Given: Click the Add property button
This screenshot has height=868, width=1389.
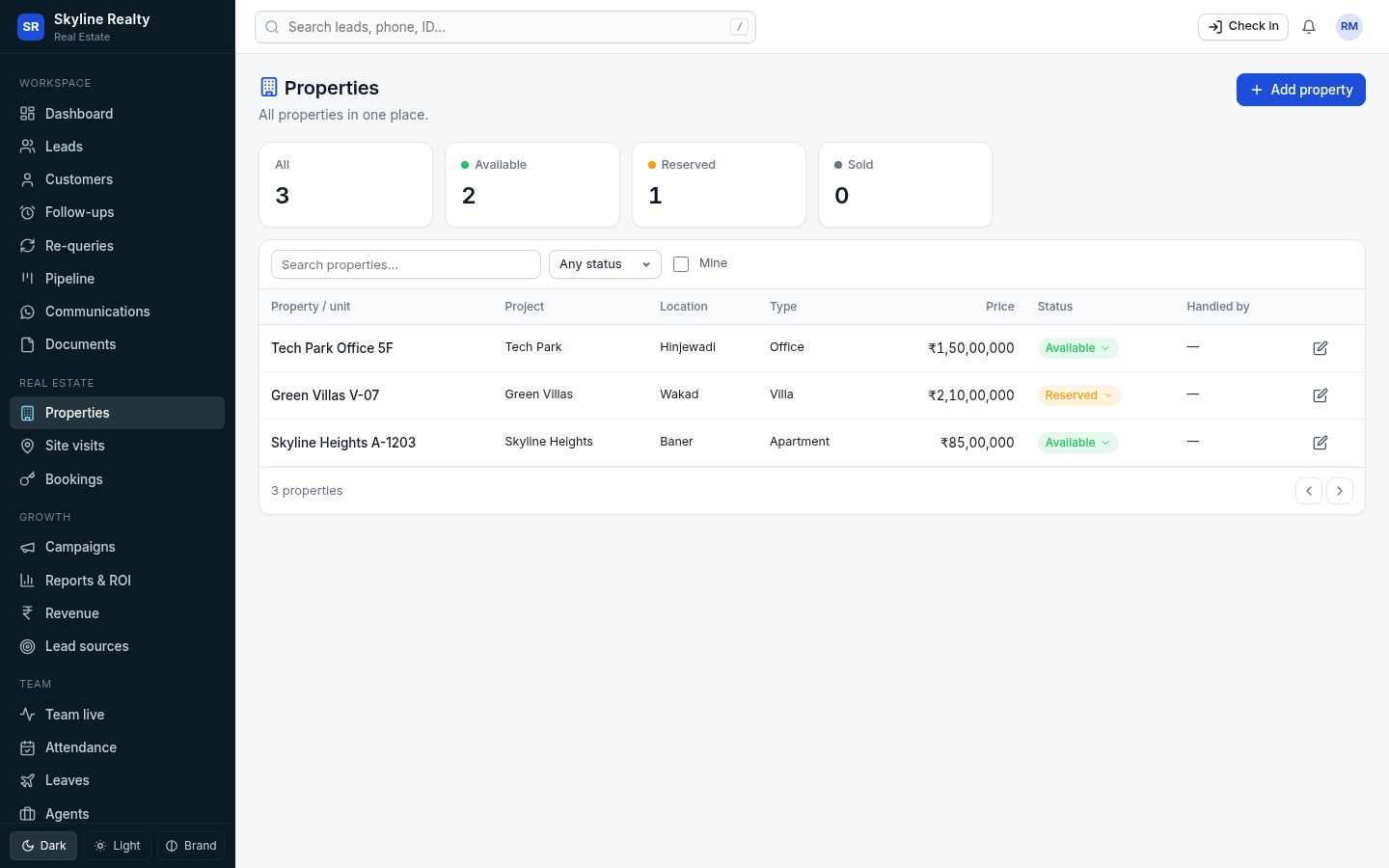Looking at the screenshot, I should coord(1301,90).
